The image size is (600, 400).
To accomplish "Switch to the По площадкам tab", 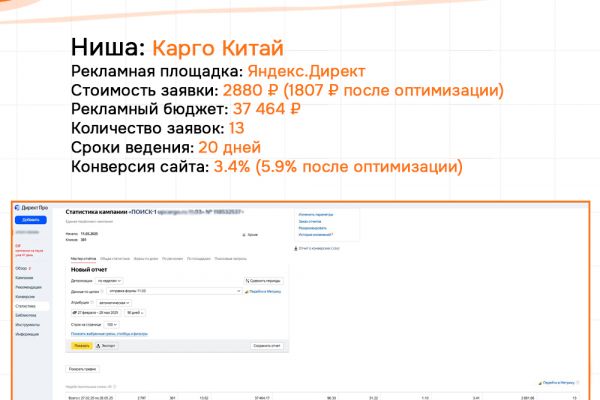I will point(199,259).
